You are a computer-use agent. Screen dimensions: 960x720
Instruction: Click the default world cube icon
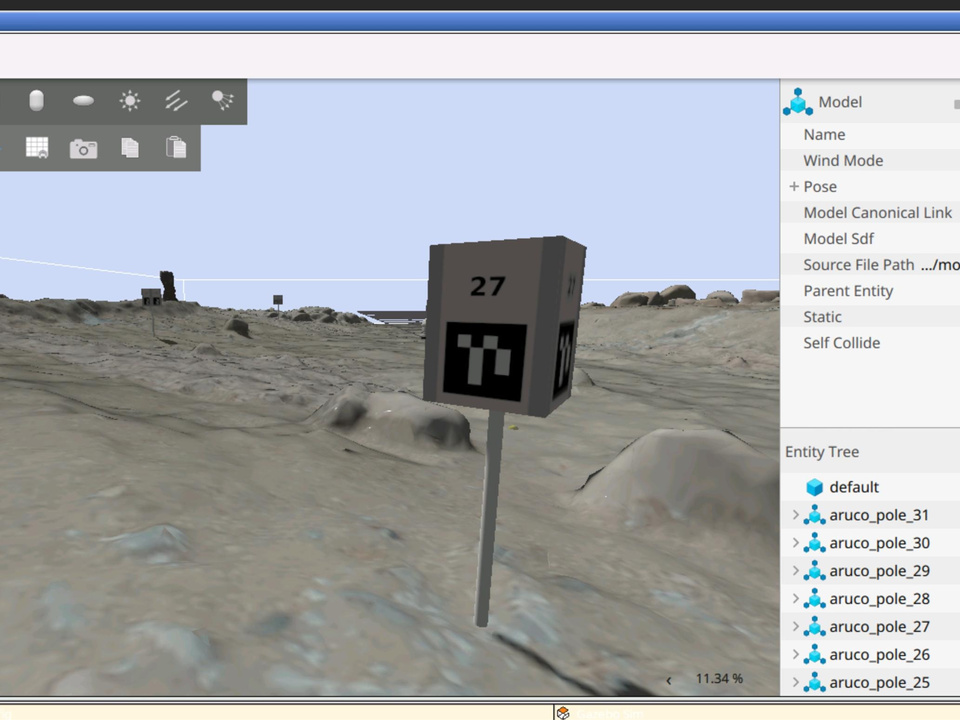(814, 487)
